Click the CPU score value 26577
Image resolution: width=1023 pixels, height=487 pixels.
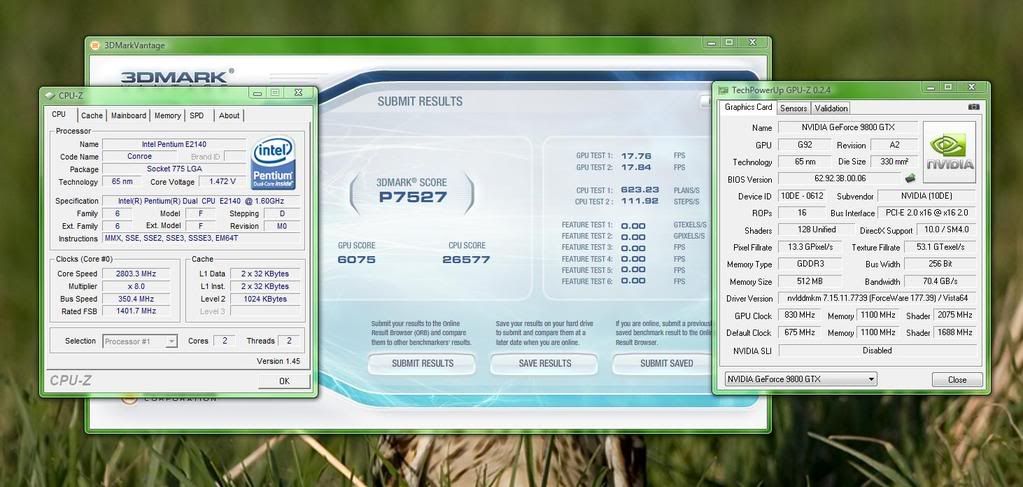[466, 259]
